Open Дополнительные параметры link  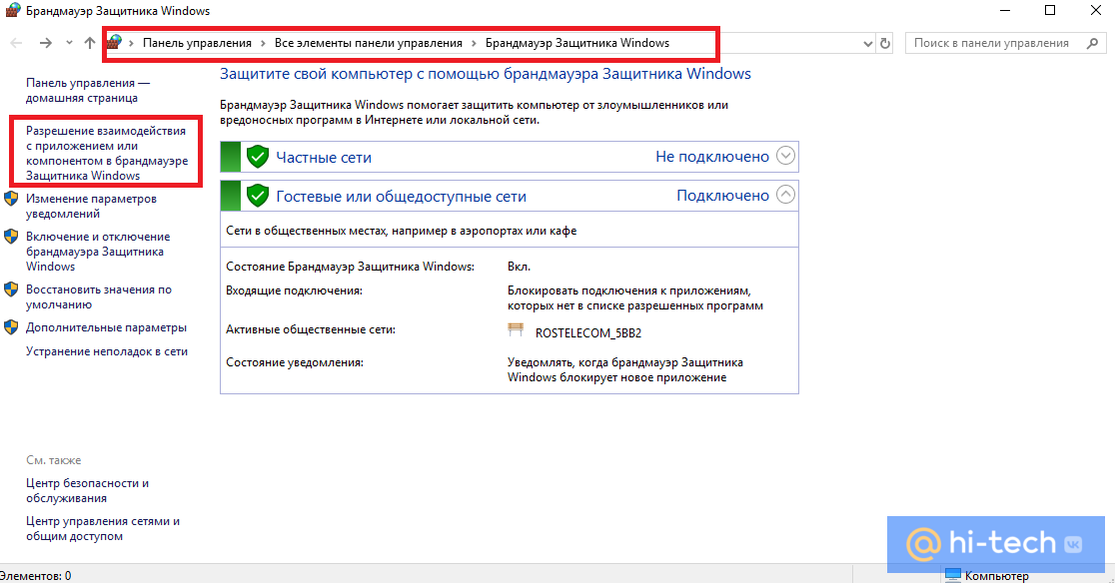(106, 327)
